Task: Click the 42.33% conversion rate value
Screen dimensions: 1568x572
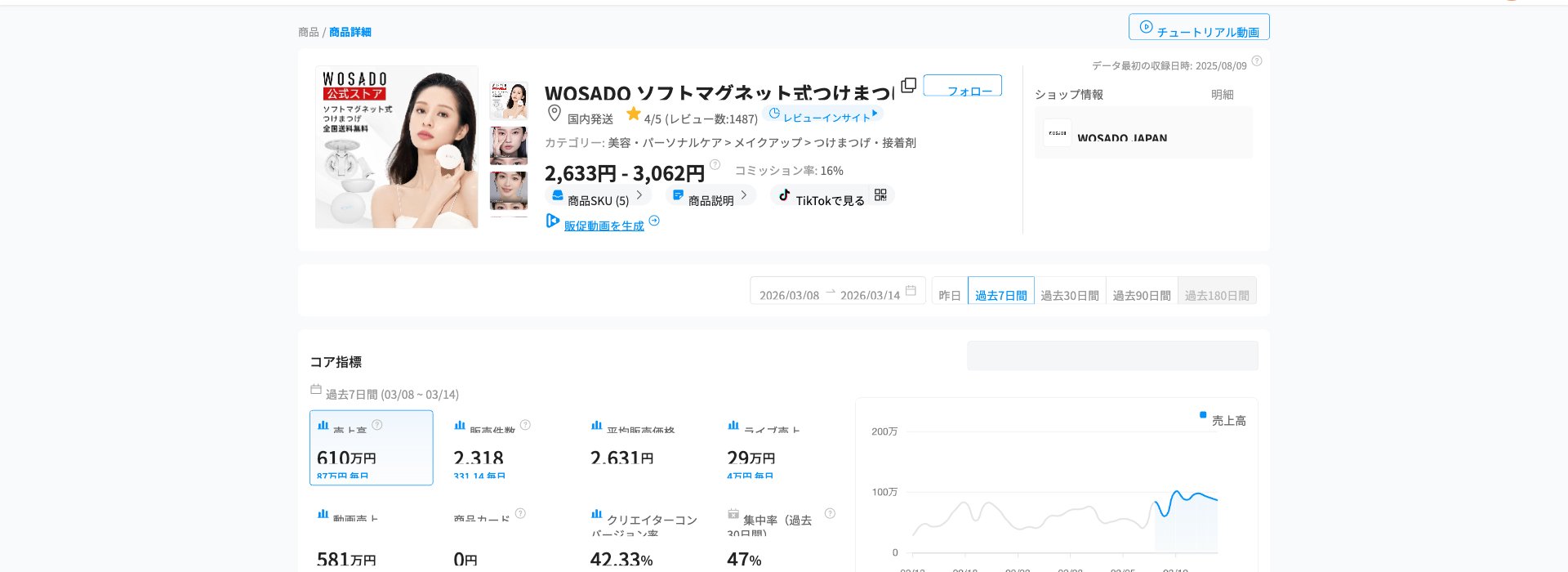Action: (621, 560)
